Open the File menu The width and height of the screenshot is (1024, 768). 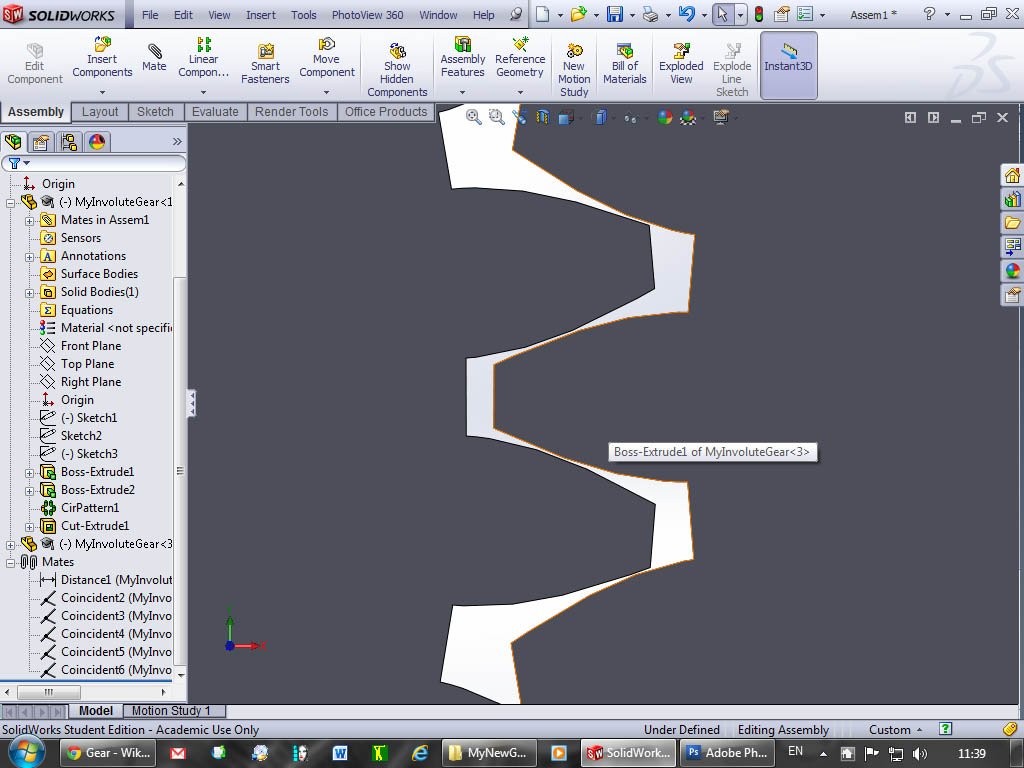[x=150, y=14]
